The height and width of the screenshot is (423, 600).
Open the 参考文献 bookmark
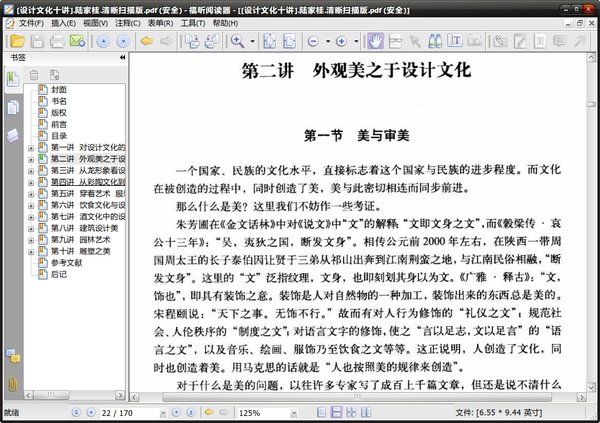click(67, 263)
